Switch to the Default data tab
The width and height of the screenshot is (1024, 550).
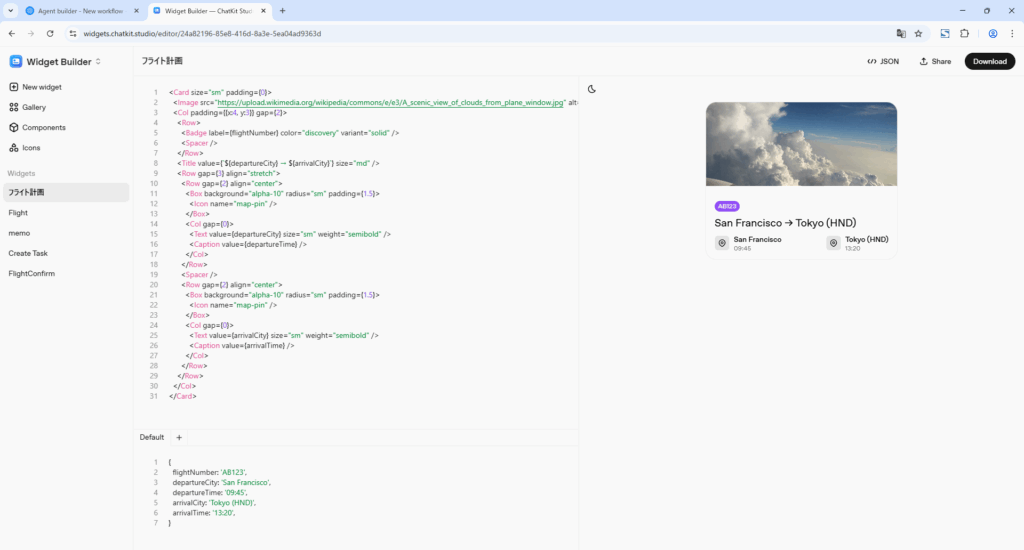pos(151,437)
